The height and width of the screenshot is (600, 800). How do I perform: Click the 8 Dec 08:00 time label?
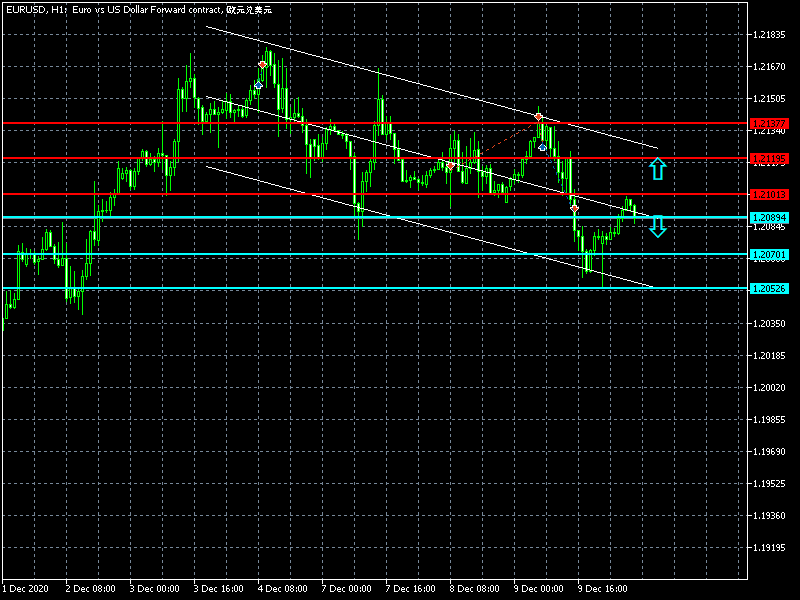coord(474,589)
